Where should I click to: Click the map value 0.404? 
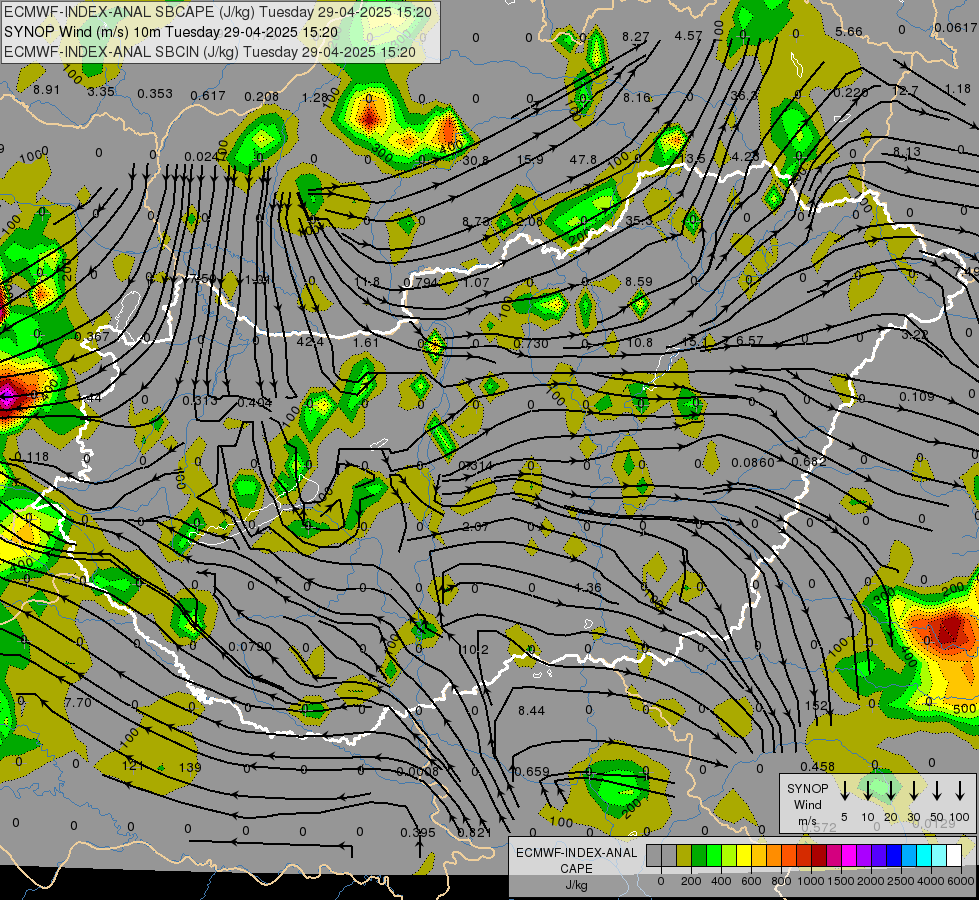[x=255, y=403]
